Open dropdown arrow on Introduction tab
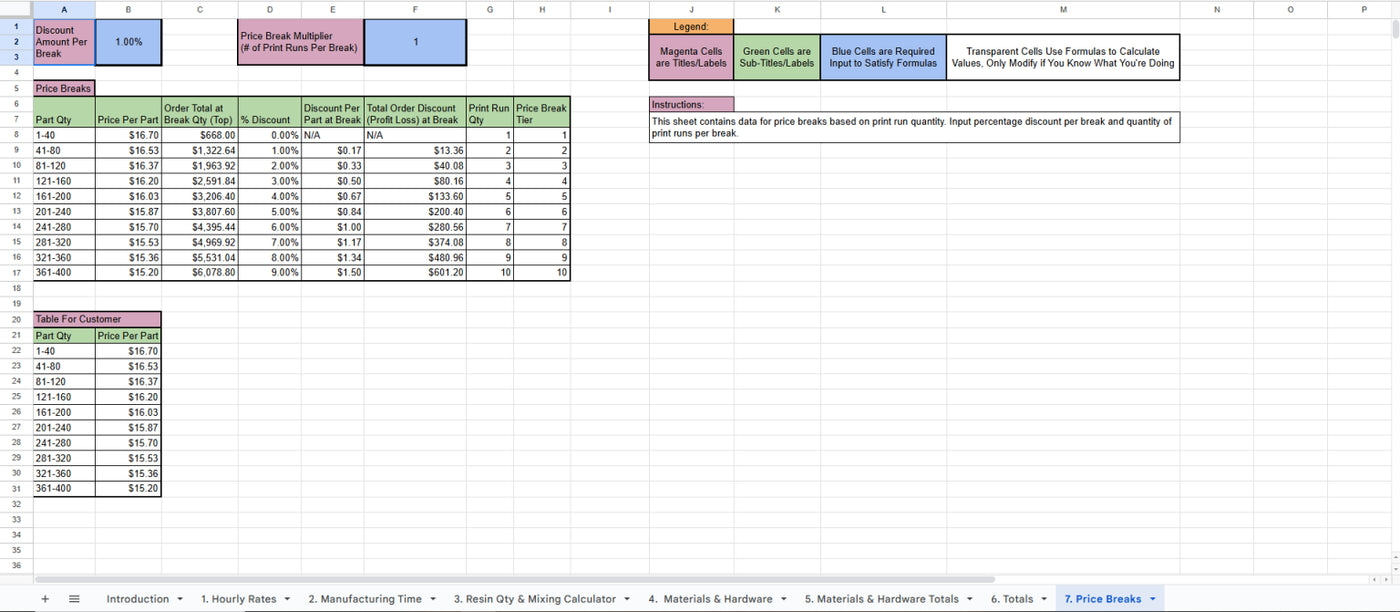 pyautogui.click(x=180, y=599)
